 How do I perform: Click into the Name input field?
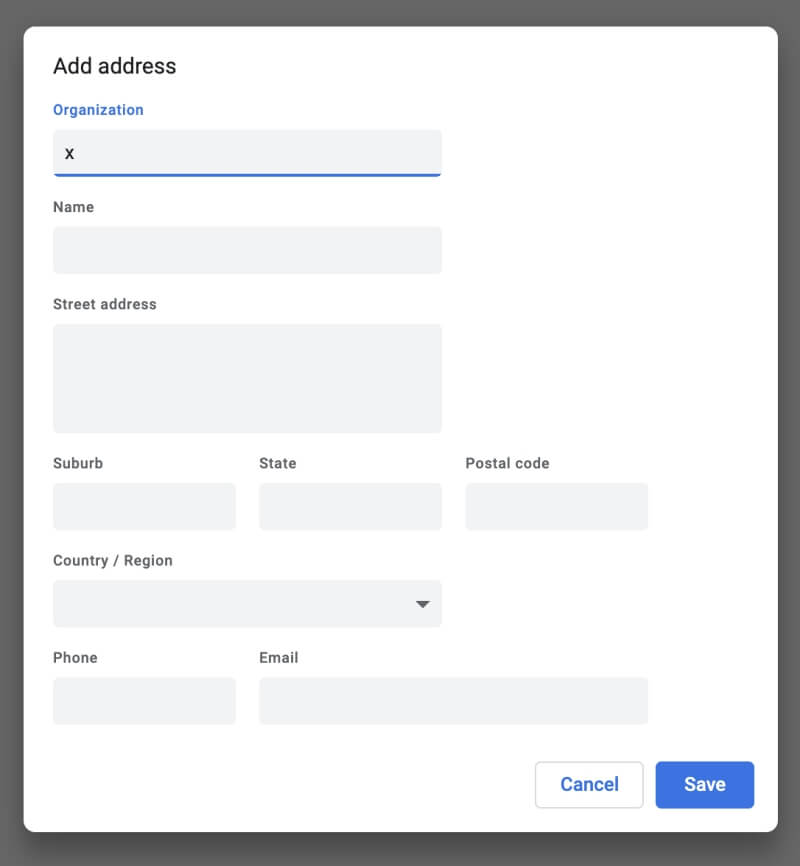point(247,250)
